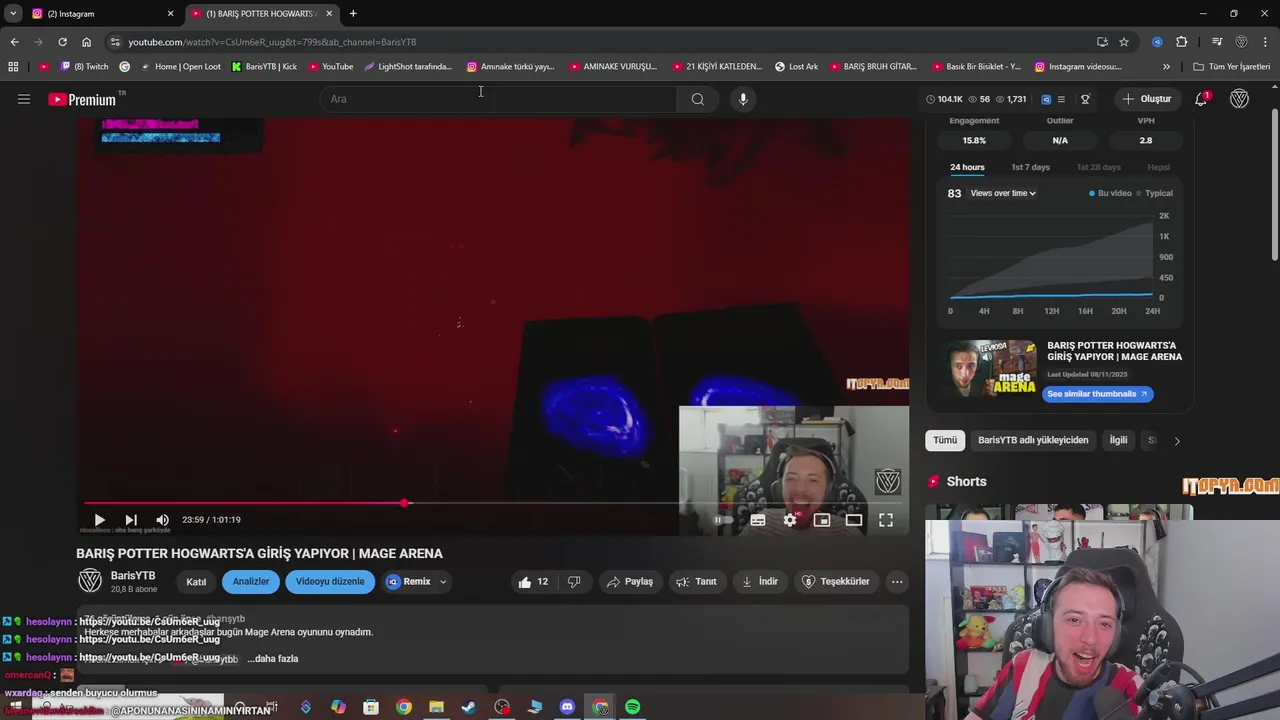
Task: Click the Videoyu düzenle button
Action: [330, 581]
